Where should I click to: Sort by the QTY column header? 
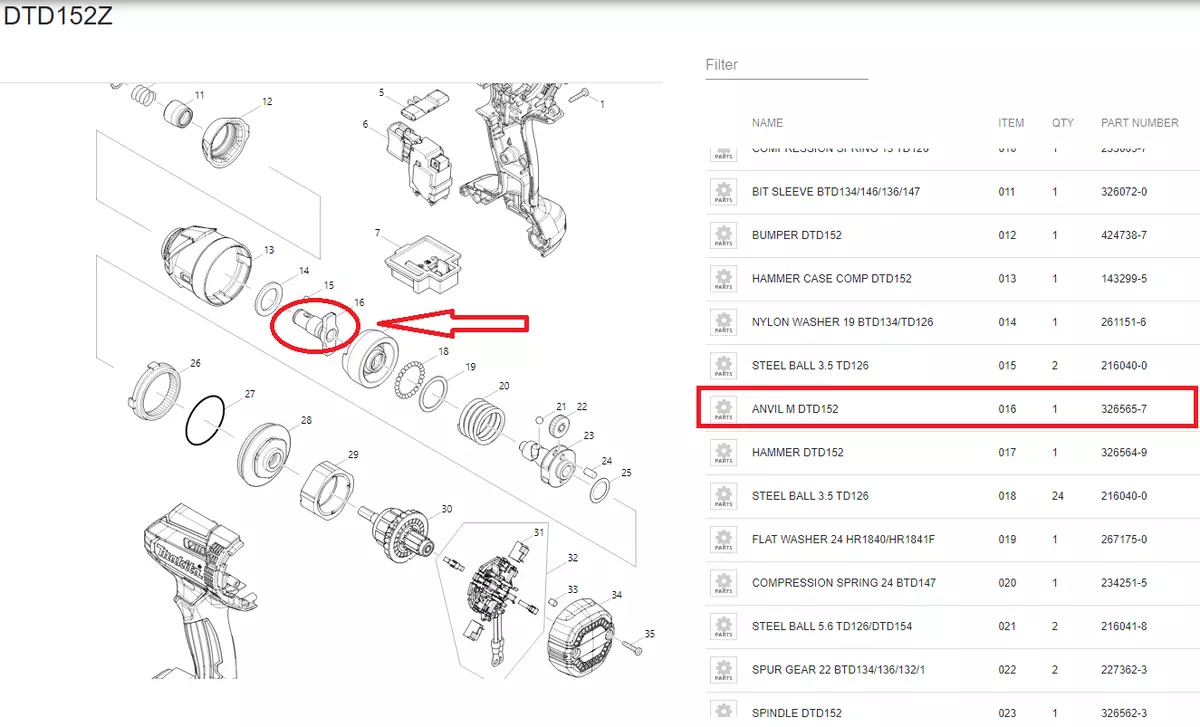coord(1062,123)
